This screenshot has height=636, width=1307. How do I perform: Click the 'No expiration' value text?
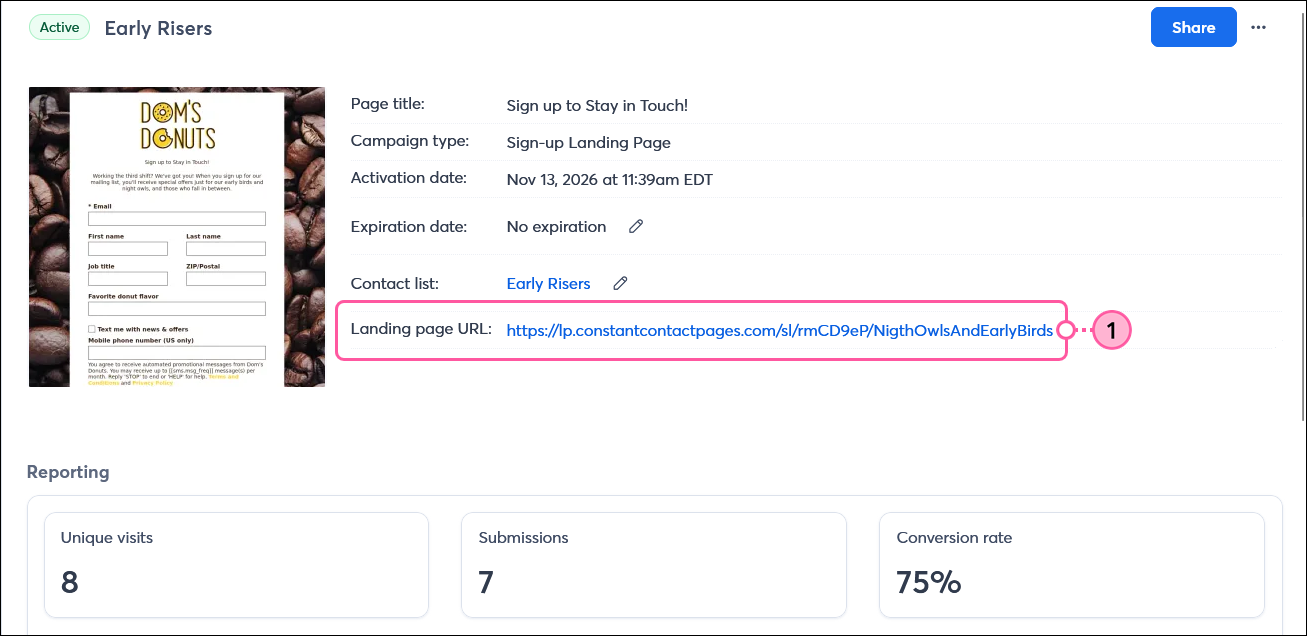click(556, 227)
